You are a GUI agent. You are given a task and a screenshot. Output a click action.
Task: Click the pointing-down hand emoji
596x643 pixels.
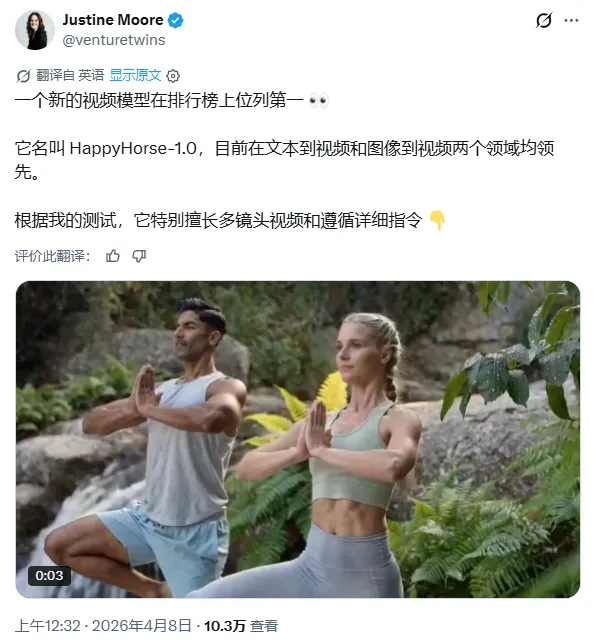tap(437, 221)
